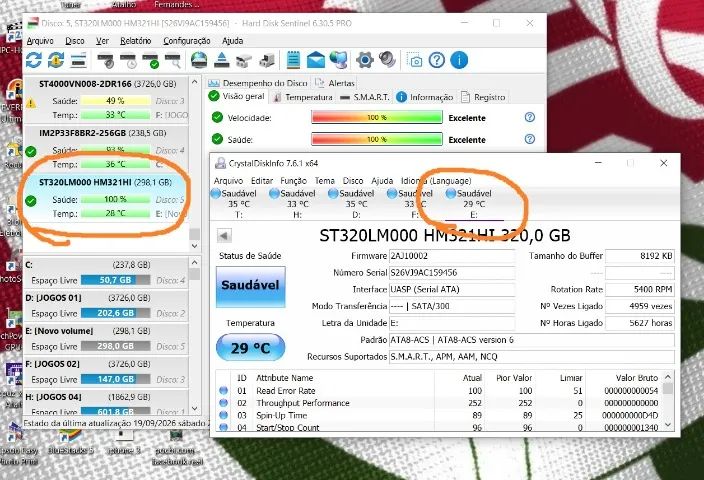Click the refresh icon with the warning sign

coord(56,60)
